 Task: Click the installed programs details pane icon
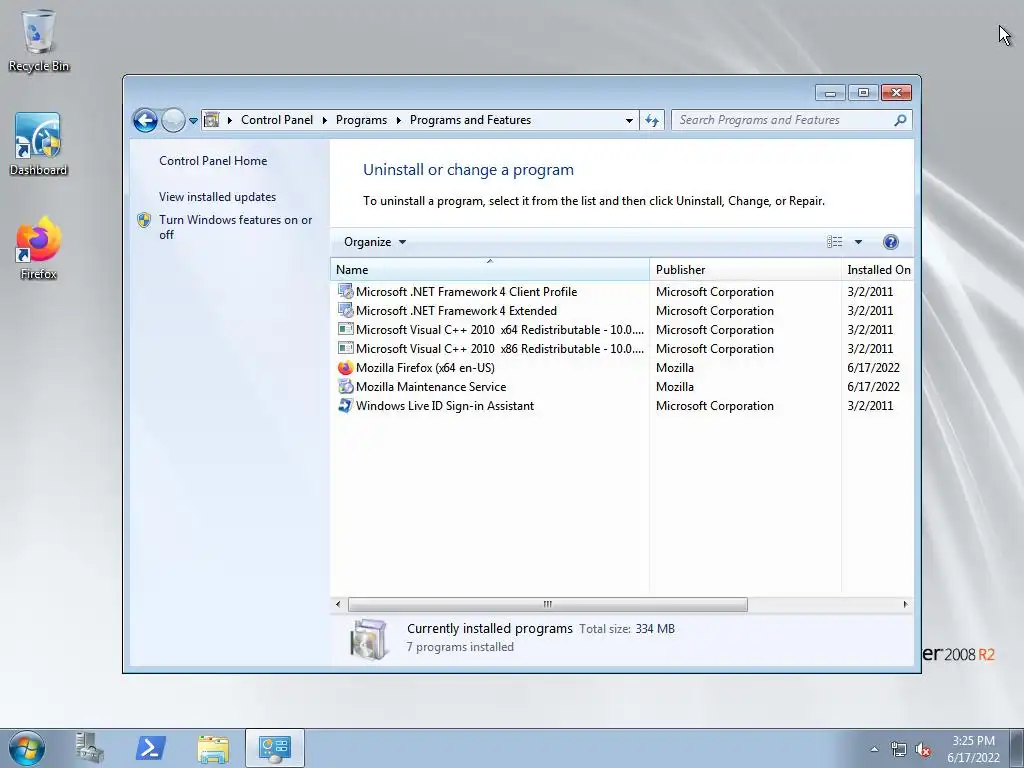369,639
